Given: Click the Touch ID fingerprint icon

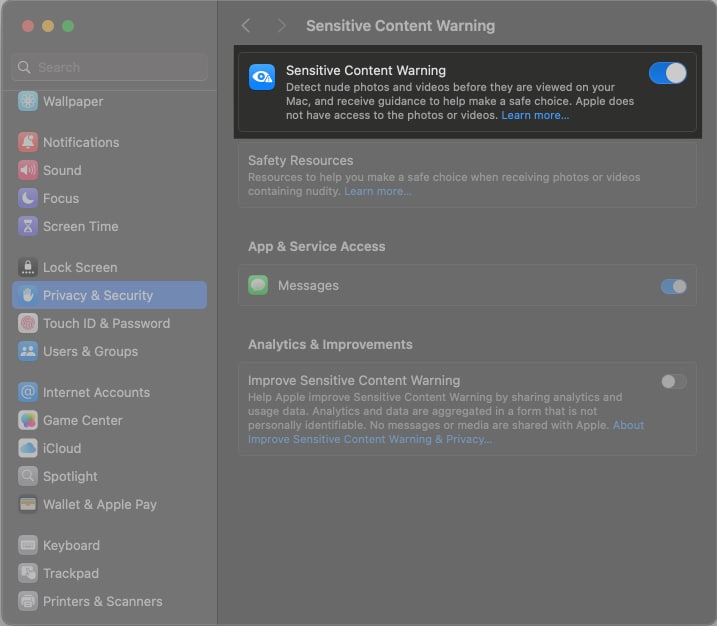Looking at the screenshot, I should click(28, 323).
